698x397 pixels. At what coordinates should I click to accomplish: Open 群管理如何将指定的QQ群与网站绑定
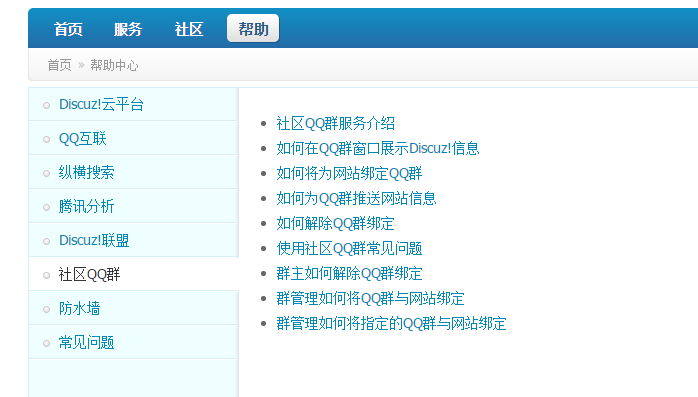391,323
